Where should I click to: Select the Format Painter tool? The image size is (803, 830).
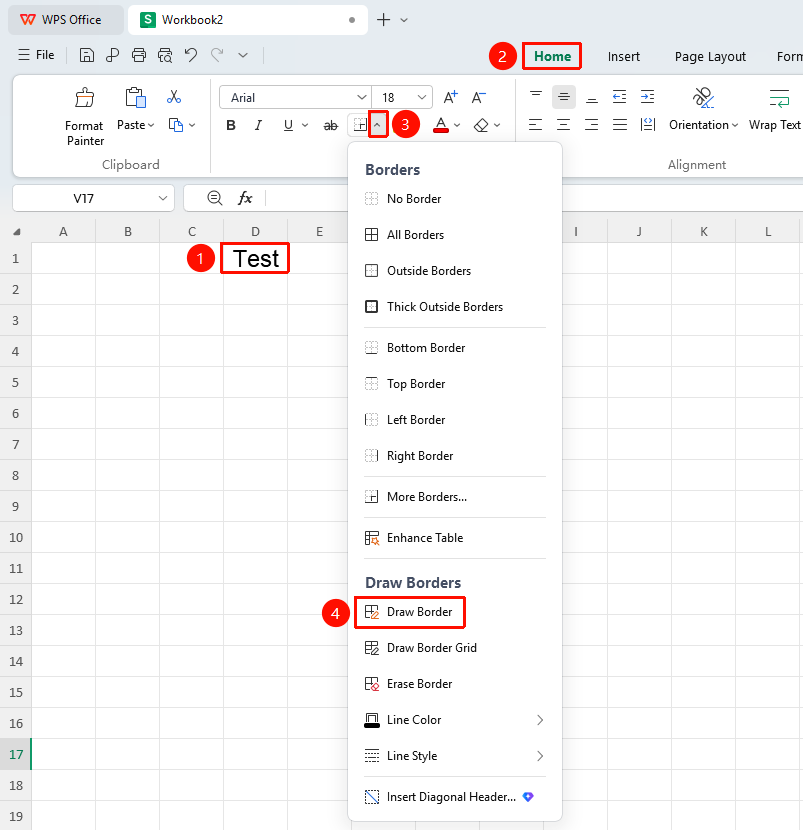coord(85,117)
